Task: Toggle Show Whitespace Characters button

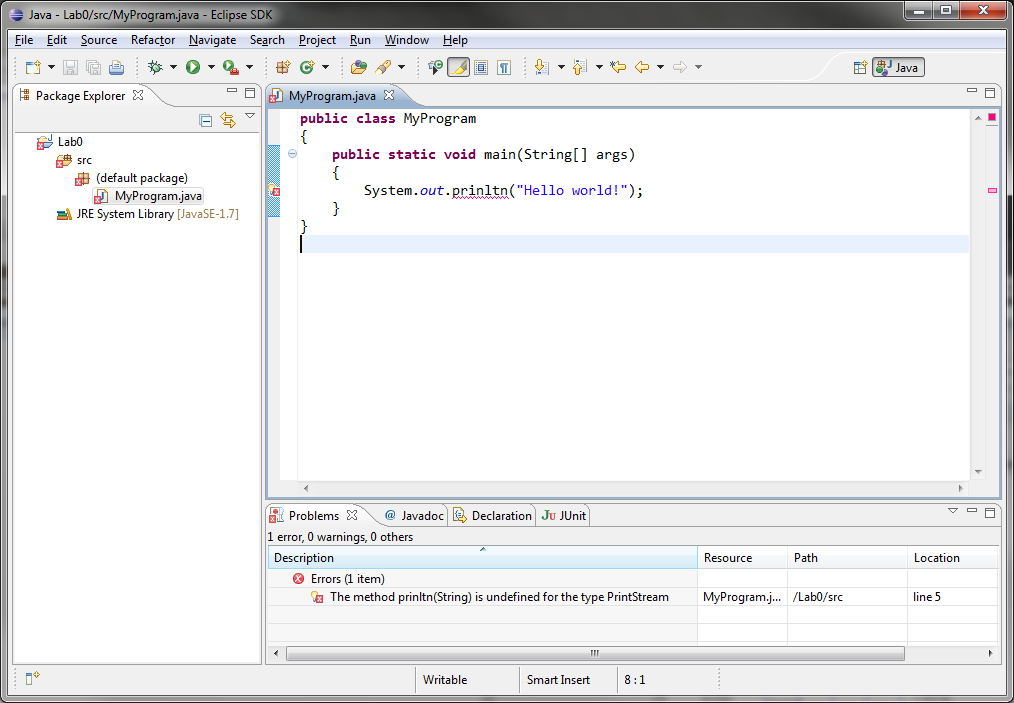Action: [x=504, y=67]
